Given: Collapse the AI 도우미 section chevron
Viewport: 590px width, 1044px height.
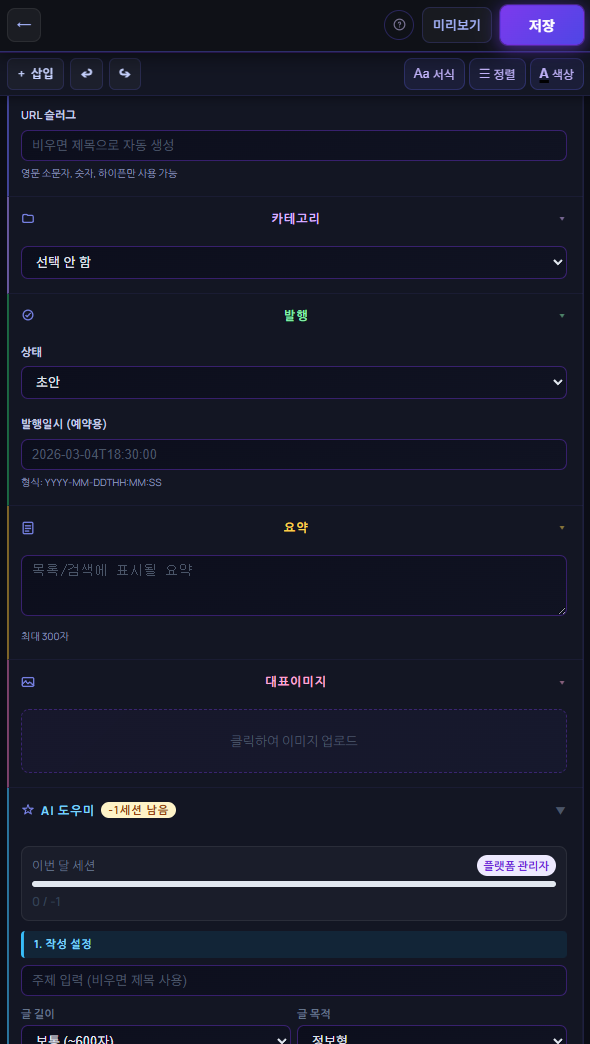Looking at the screenshot, I should coord(560,810).
